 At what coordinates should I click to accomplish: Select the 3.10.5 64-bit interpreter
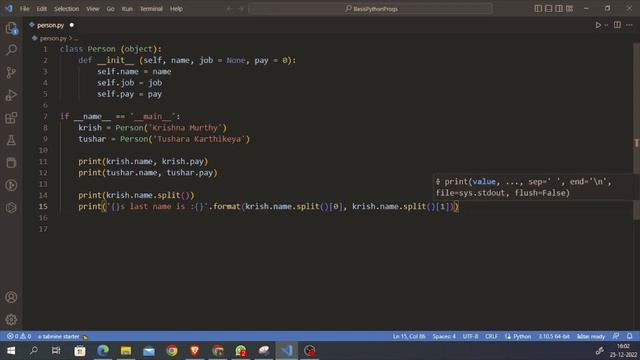[x=554, y=336]
